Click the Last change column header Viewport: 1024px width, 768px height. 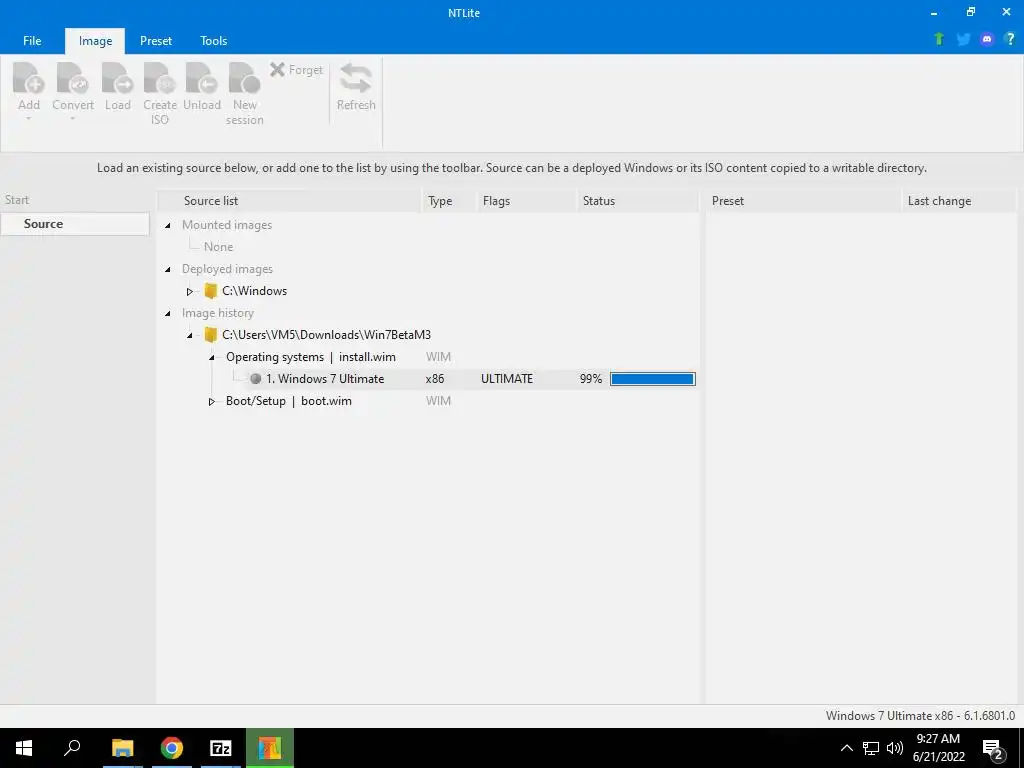[959, 200]
